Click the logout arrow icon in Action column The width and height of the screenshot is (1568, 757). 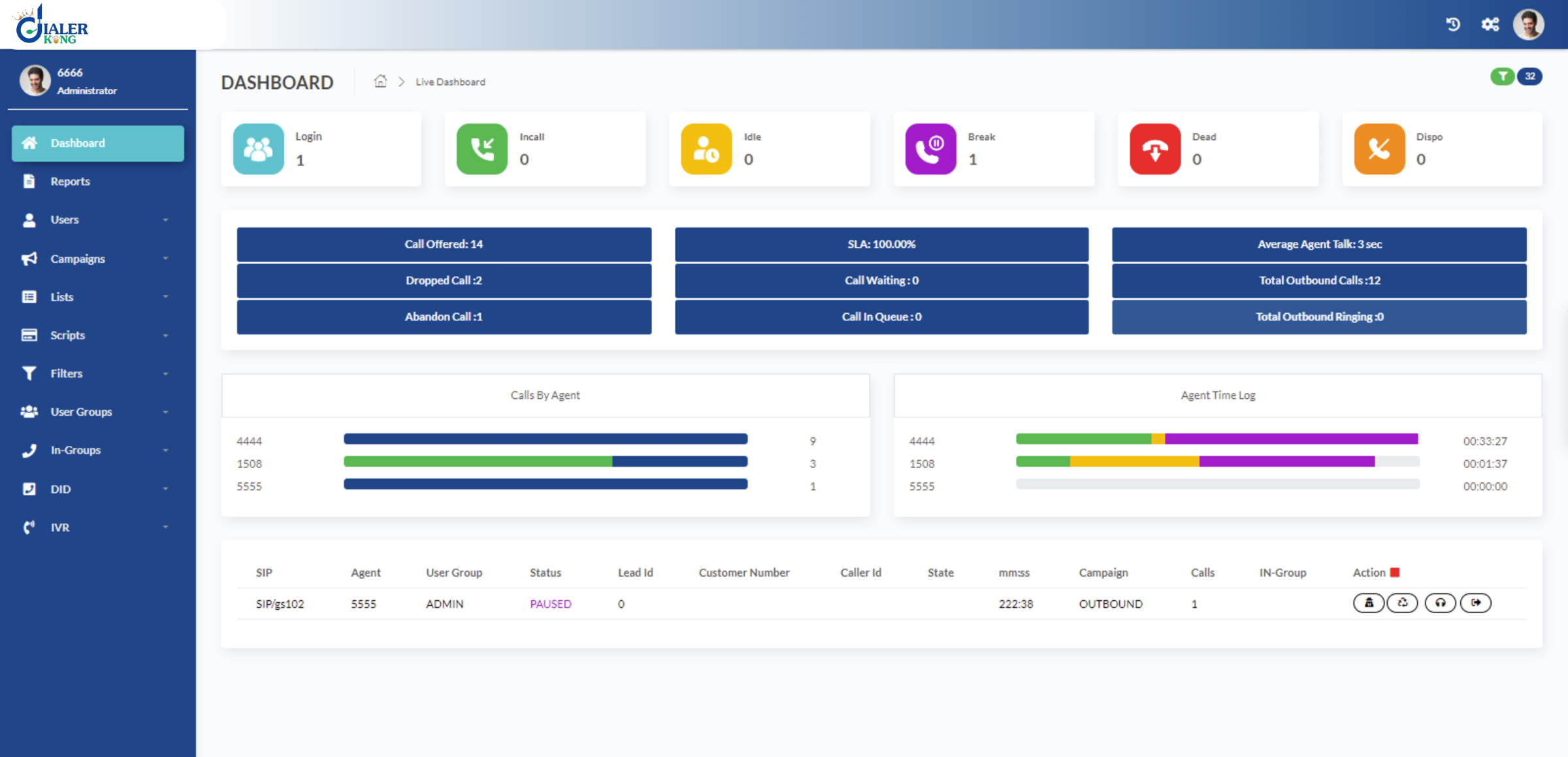(x=1475, y=603)
